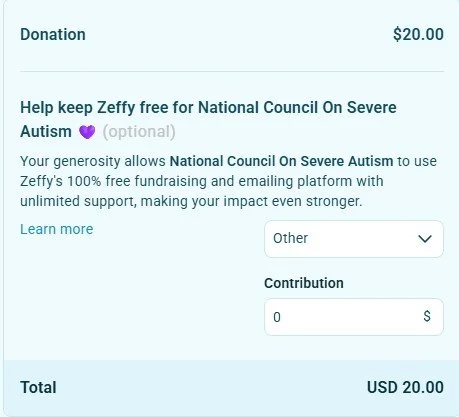Click the unlimited support description line
This screenshot has width=459, height=417.
click(191, 201)
